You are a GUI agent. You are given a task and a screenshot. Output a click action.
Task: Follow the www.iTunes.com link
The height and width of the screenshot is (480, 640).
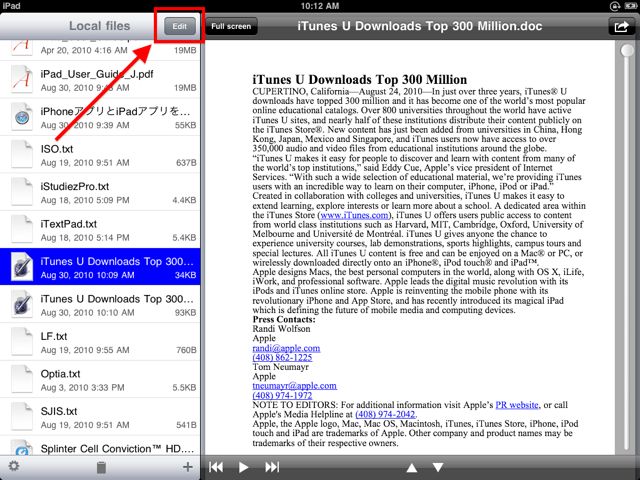tap(354, 215)
